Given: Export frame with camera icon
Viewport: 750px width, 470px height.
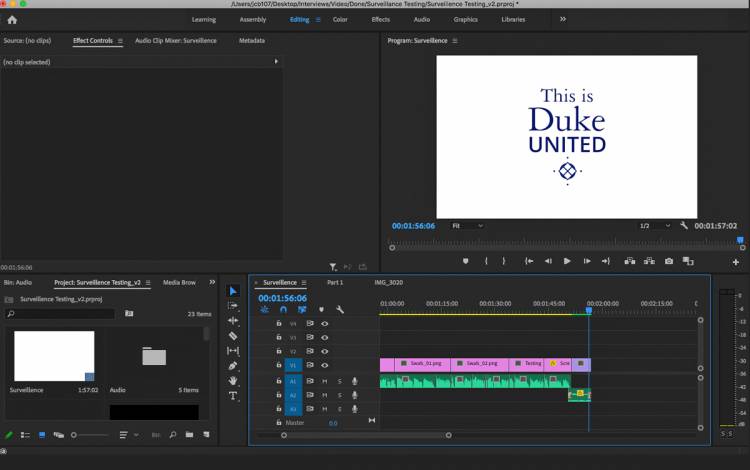Looking at the screenshot, I should (669, 261).
